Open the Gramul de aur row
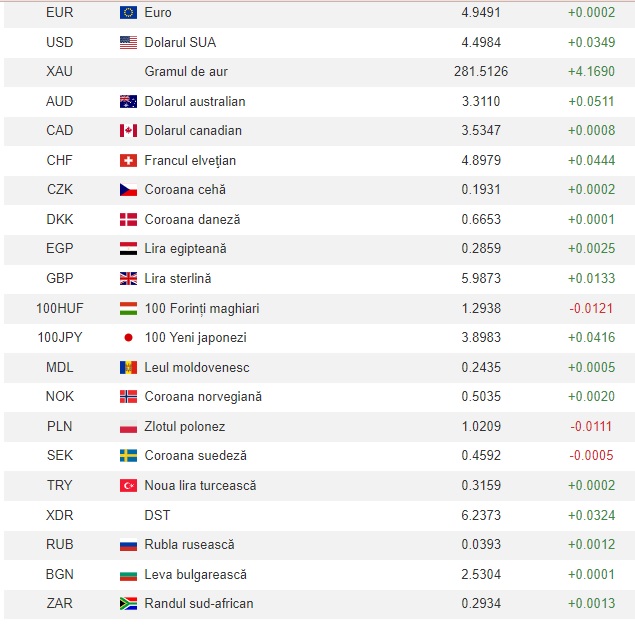Image resolution: width=635 pixels, height=625 pixels. tap(186, 72)
